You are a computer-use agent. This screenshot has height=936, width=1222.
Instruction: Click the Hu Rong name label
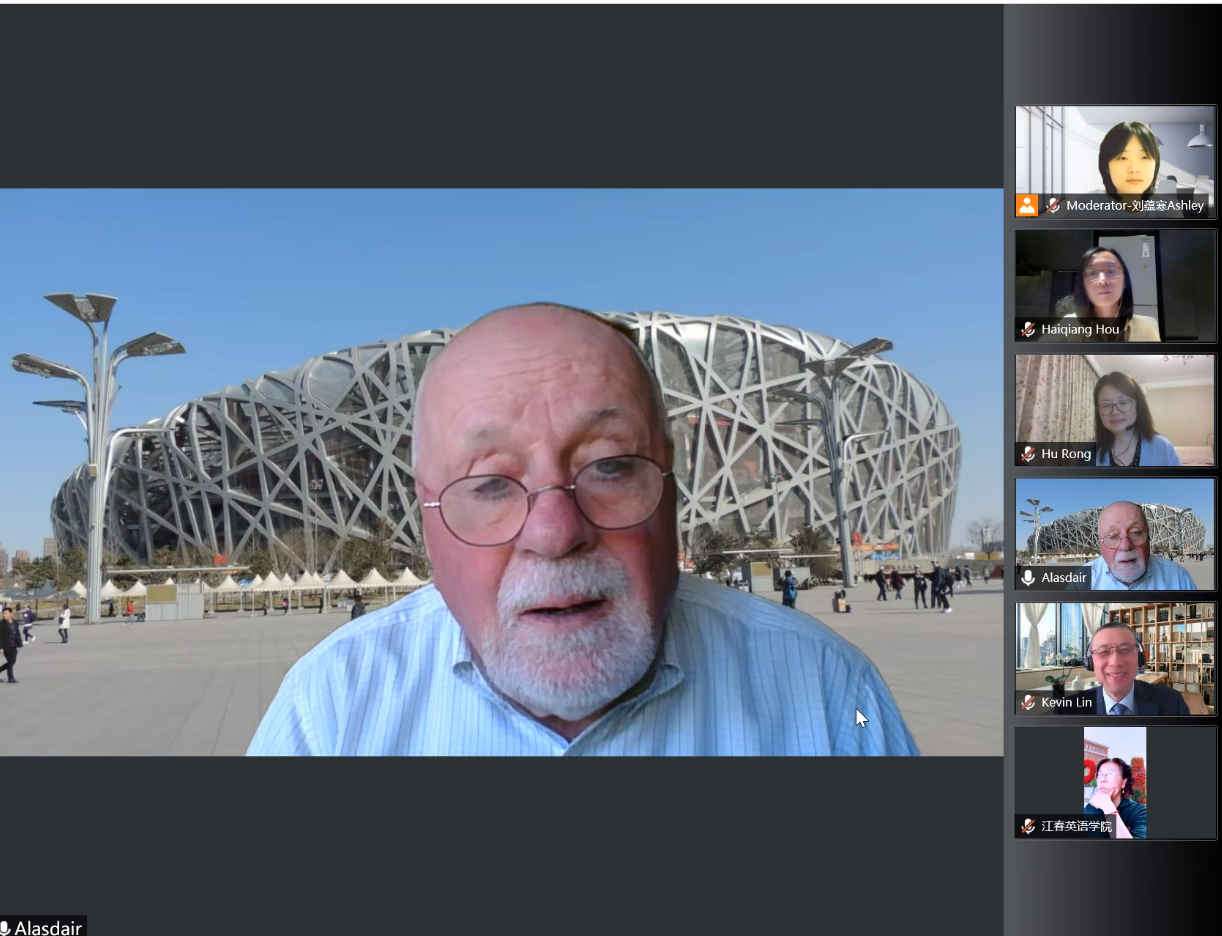point(1066,454)
